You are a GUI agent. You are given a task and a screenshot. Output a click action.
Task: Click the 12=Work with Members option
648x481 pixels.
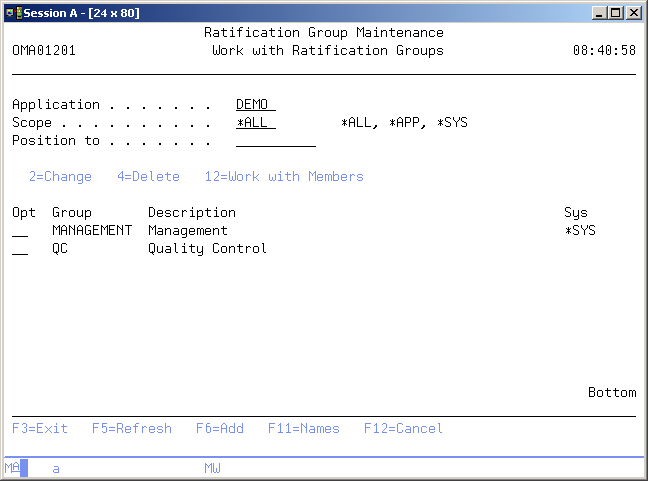[284, 177]
